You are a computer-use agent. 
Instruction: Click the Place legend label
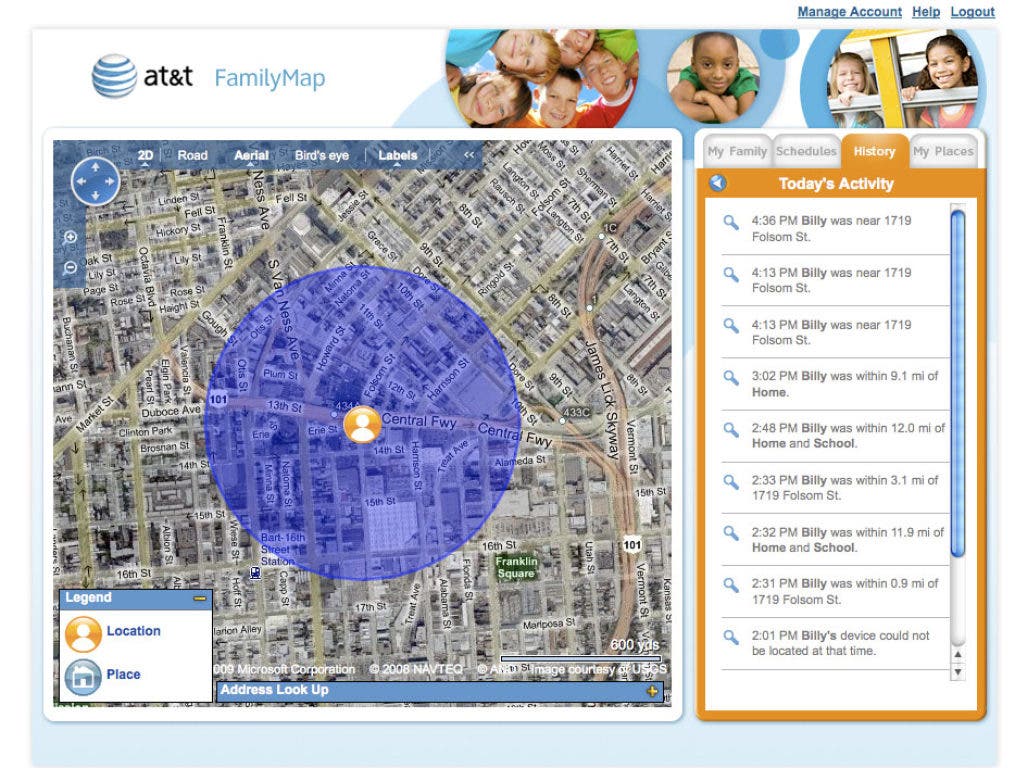click(123, 674)
